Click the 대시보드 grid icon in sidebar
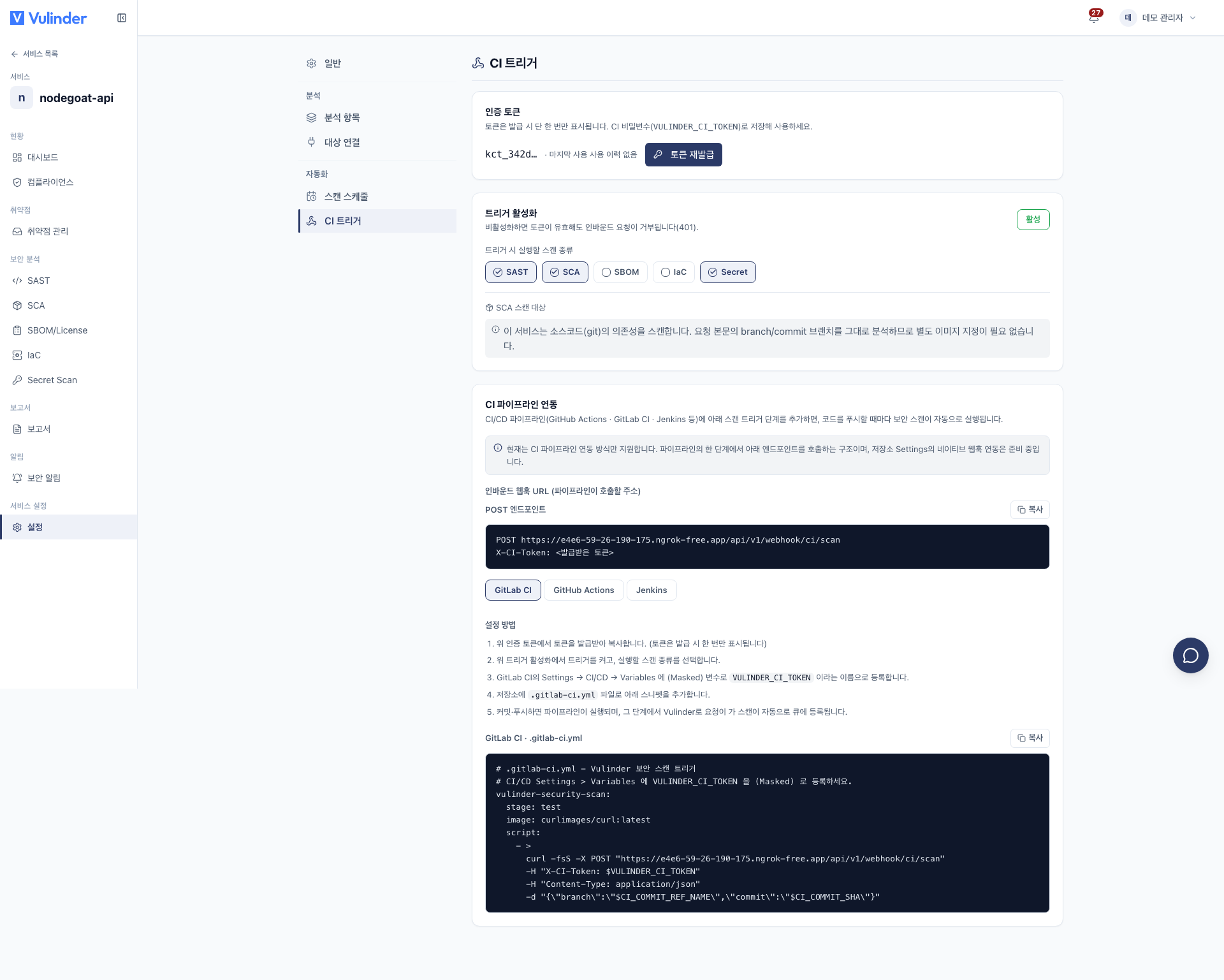 (x=17, y=157)
